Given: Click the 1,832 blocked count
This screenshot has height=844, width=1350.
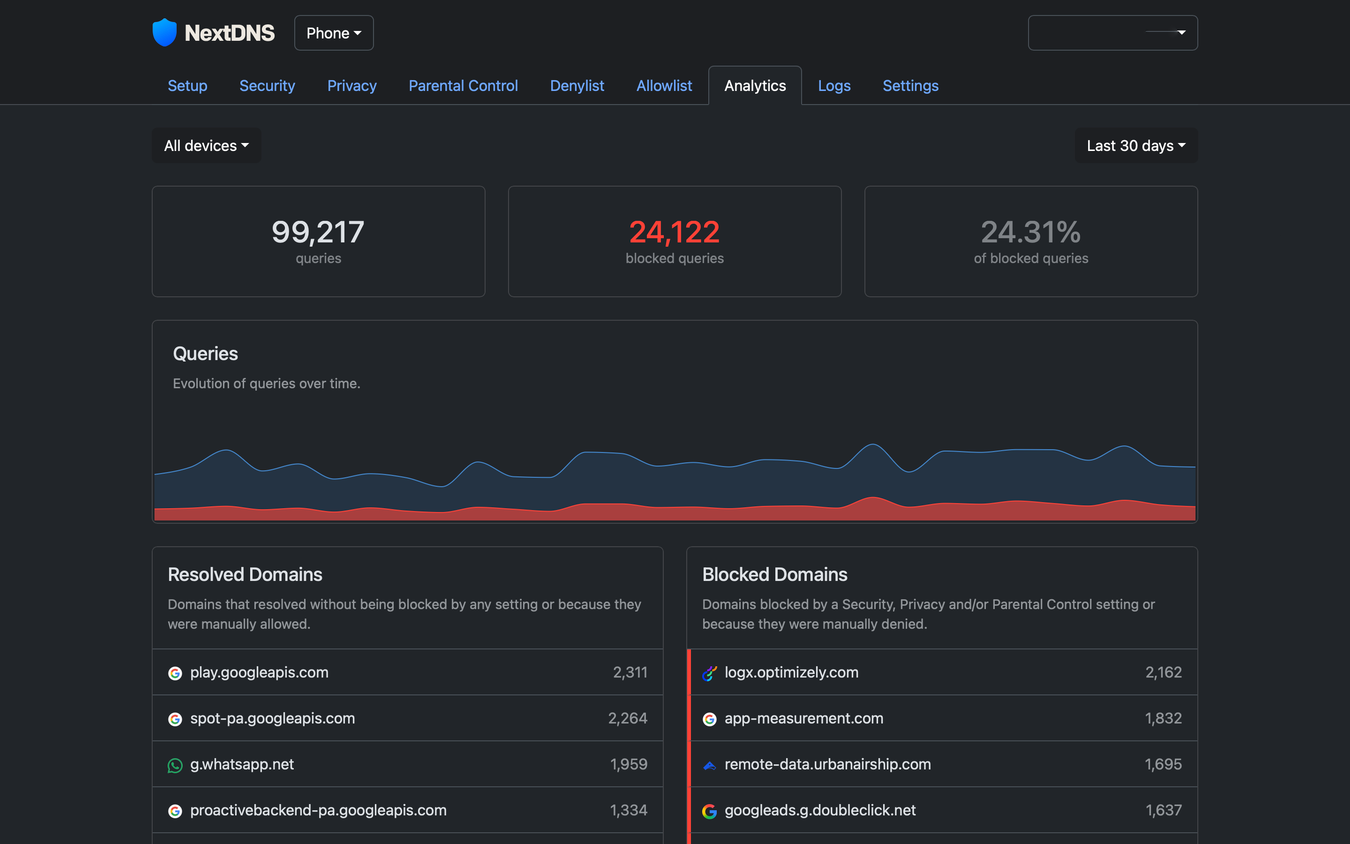Looking at the screenshot, I should coord(1164,719).
